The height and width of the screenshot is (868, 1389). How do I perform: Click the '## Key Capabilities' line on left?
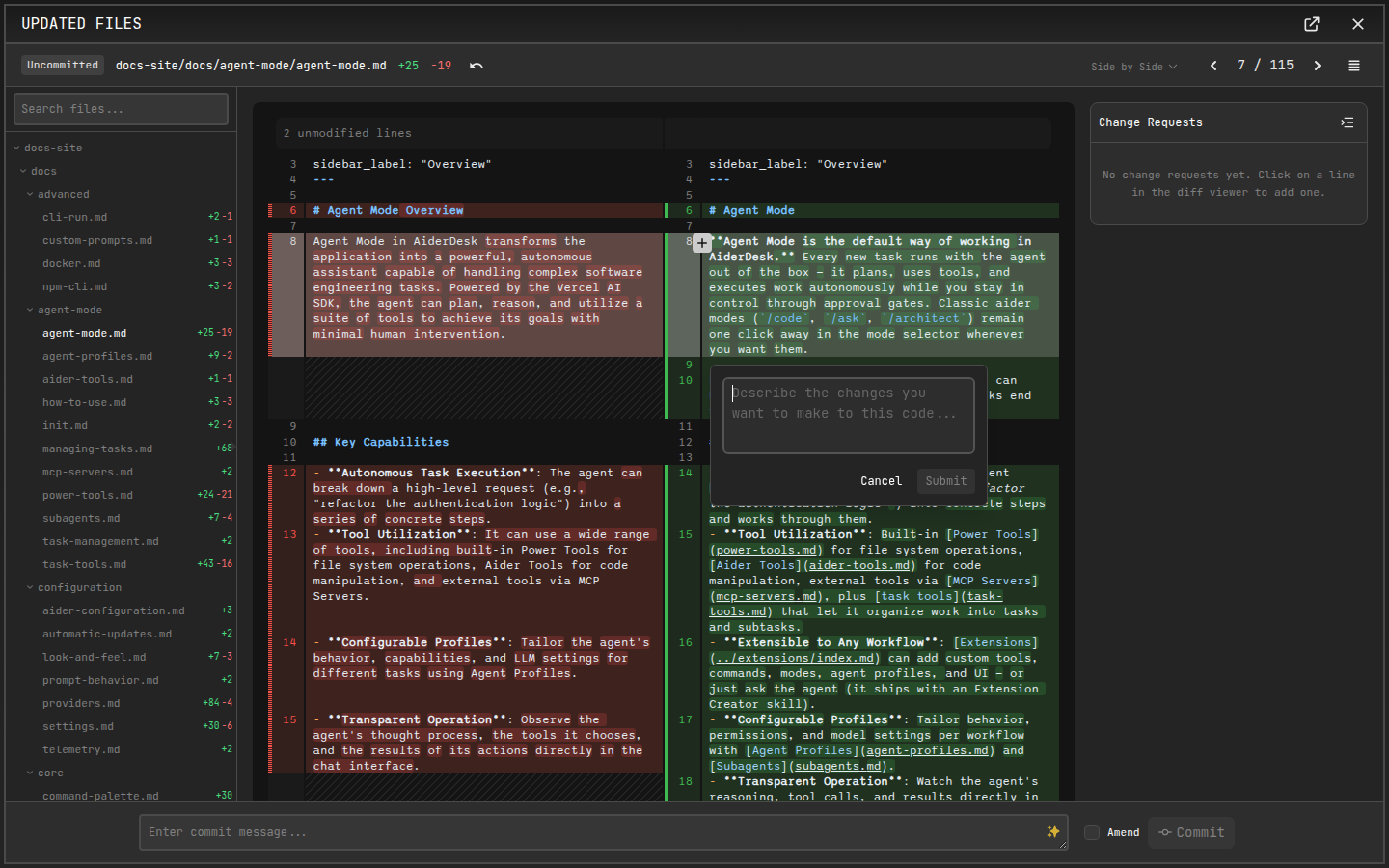(380, 442)
